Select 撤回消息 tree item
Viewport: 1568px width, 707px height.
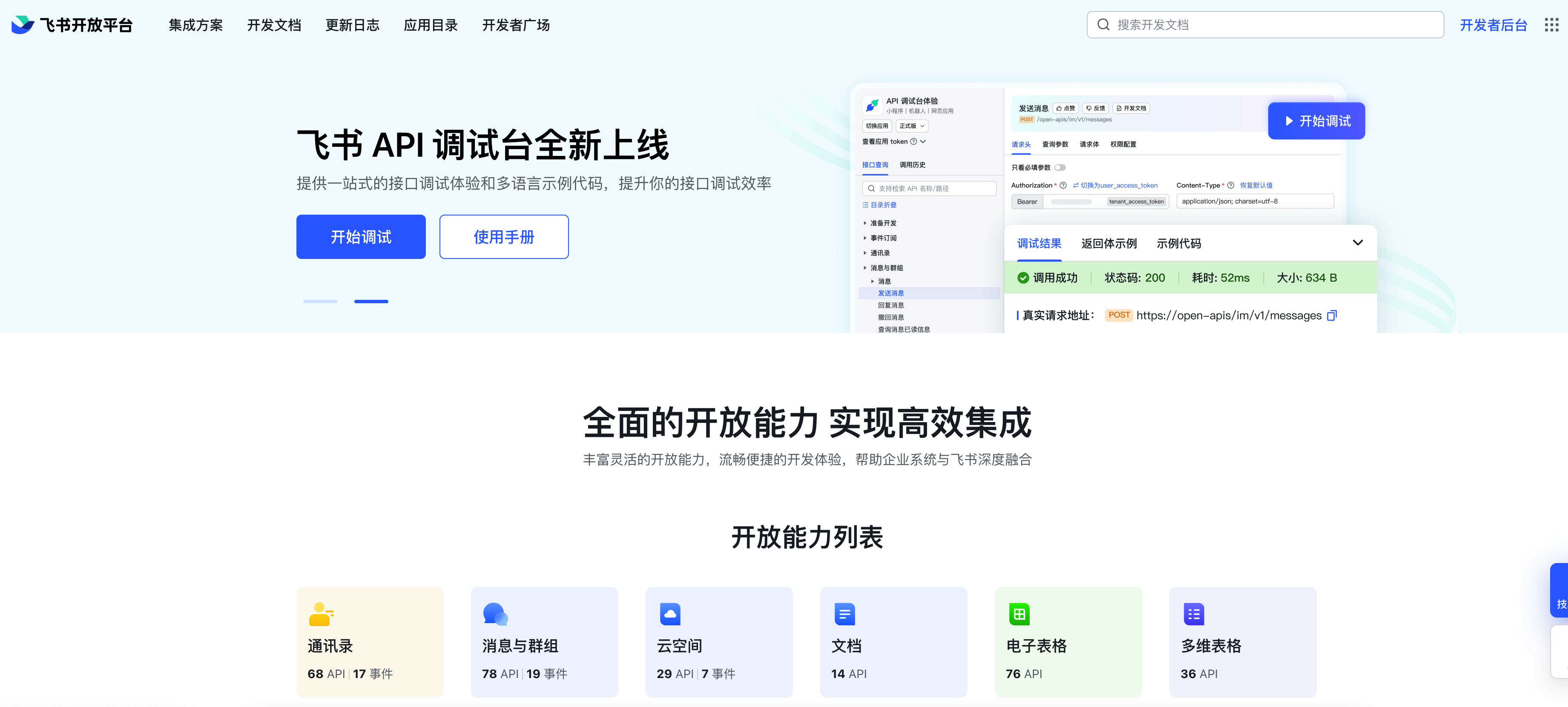pyautogui.click(x=890, y=317)
